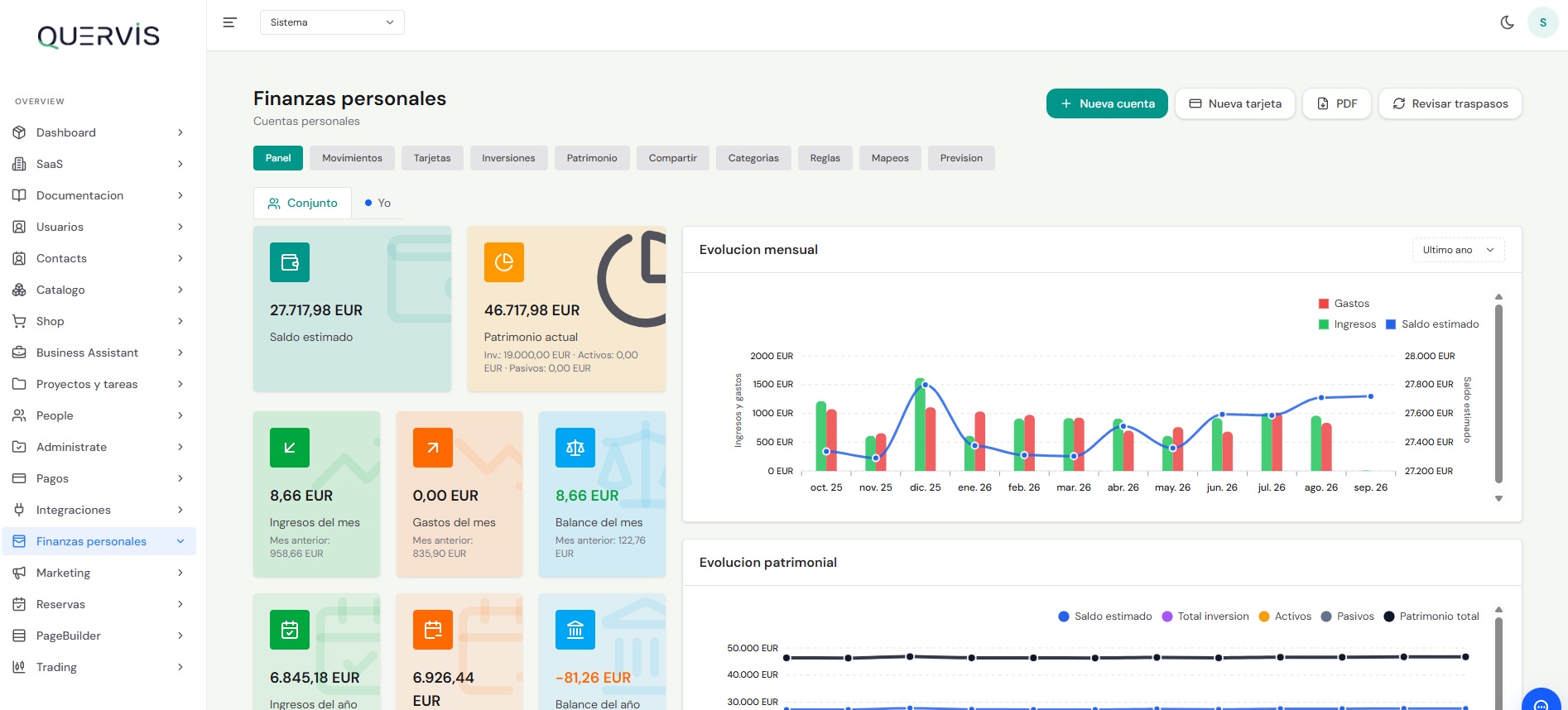The height and width of the screenshot is (710, 1568).
Task: Toggle dark mode with the moon icon
Action: (x=1507, y=22)
